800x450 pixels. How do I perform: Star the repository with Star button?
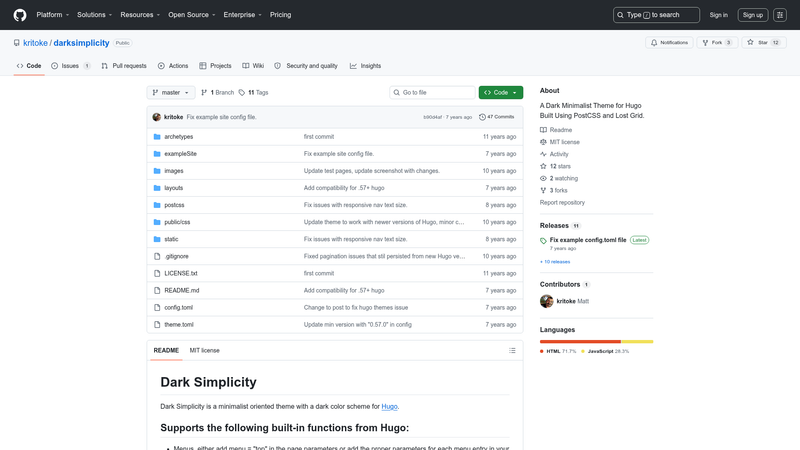pos(764,43)
